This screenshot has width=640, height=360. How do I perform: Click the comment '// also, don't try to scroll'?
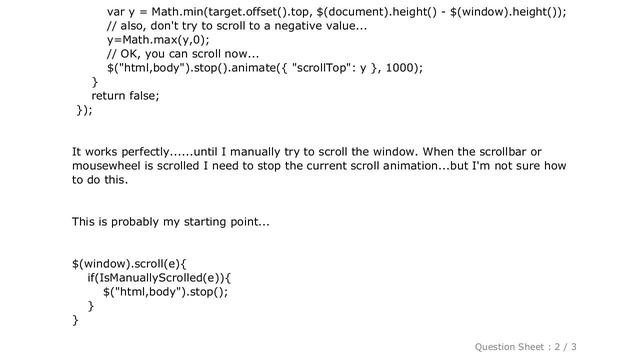click(237, 26)
